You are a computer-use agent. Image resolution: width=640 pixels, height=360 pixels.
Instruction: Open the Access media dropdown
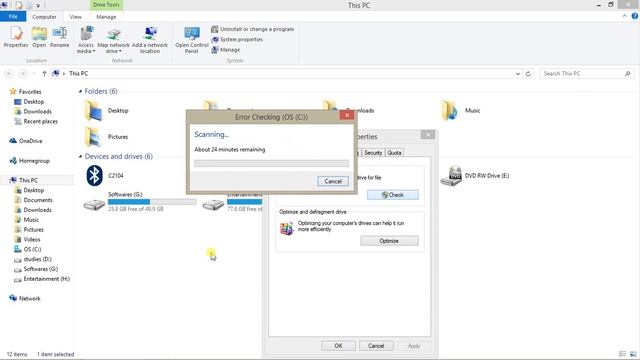point(86,40)
